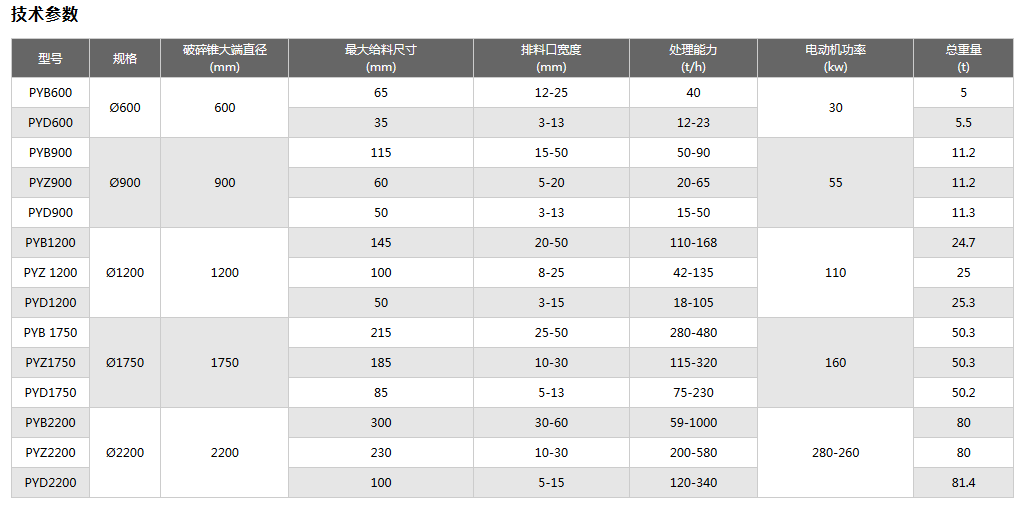Click the PYB 1750 model cell
This screenshot has width=1023, height=508.
pyautogui.click(x=50, y=332)
